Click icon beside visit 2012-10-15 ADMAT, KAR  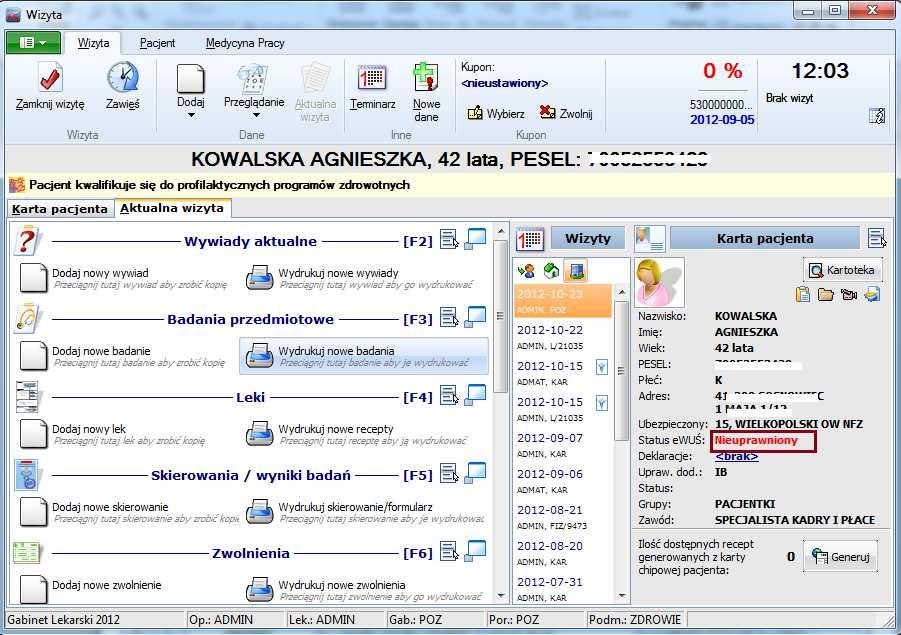click(x=601, y=367)
